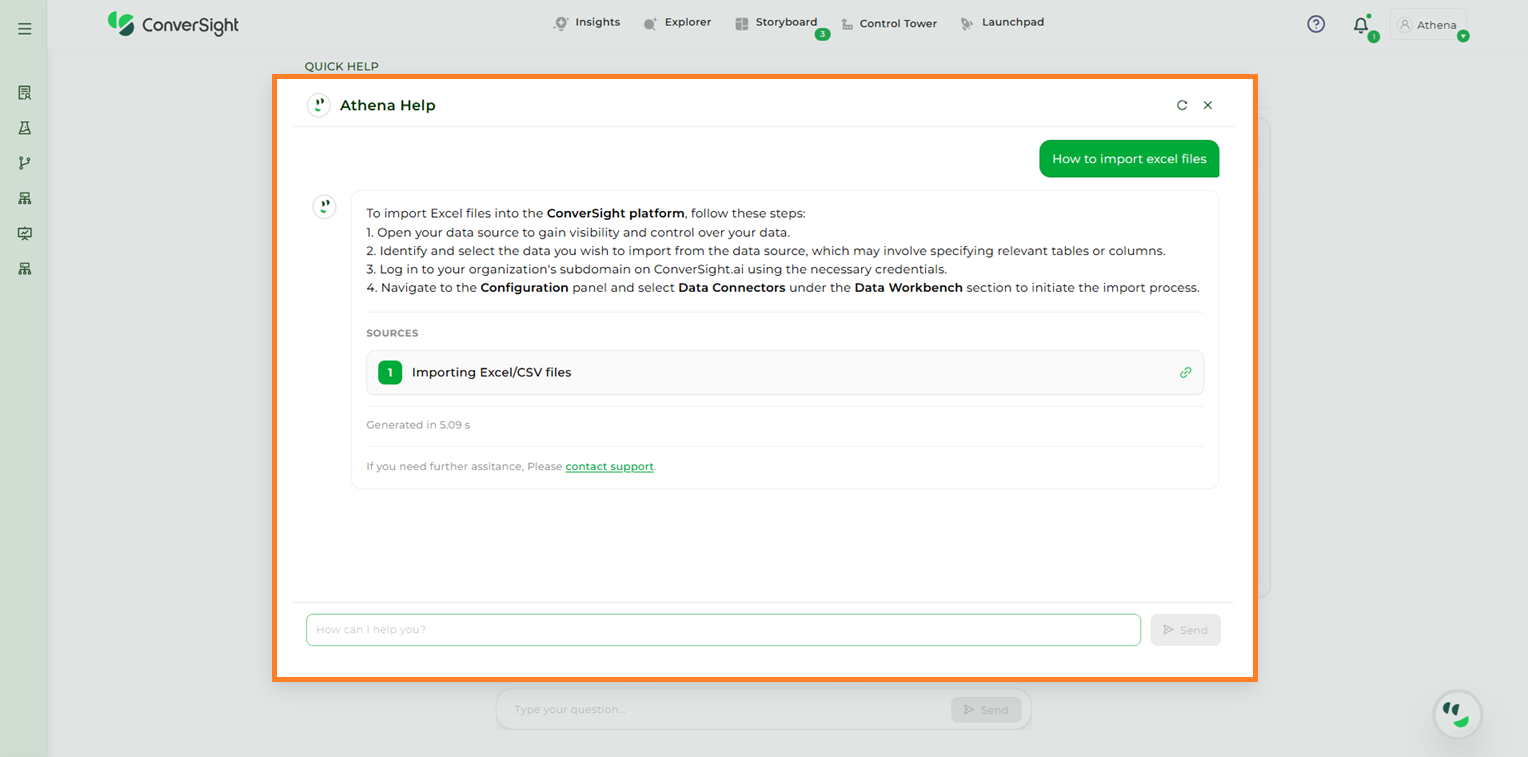Screen dimensions: 1528x757
Task: Close the Athena Help dialog
Action: click(1208, 105)
